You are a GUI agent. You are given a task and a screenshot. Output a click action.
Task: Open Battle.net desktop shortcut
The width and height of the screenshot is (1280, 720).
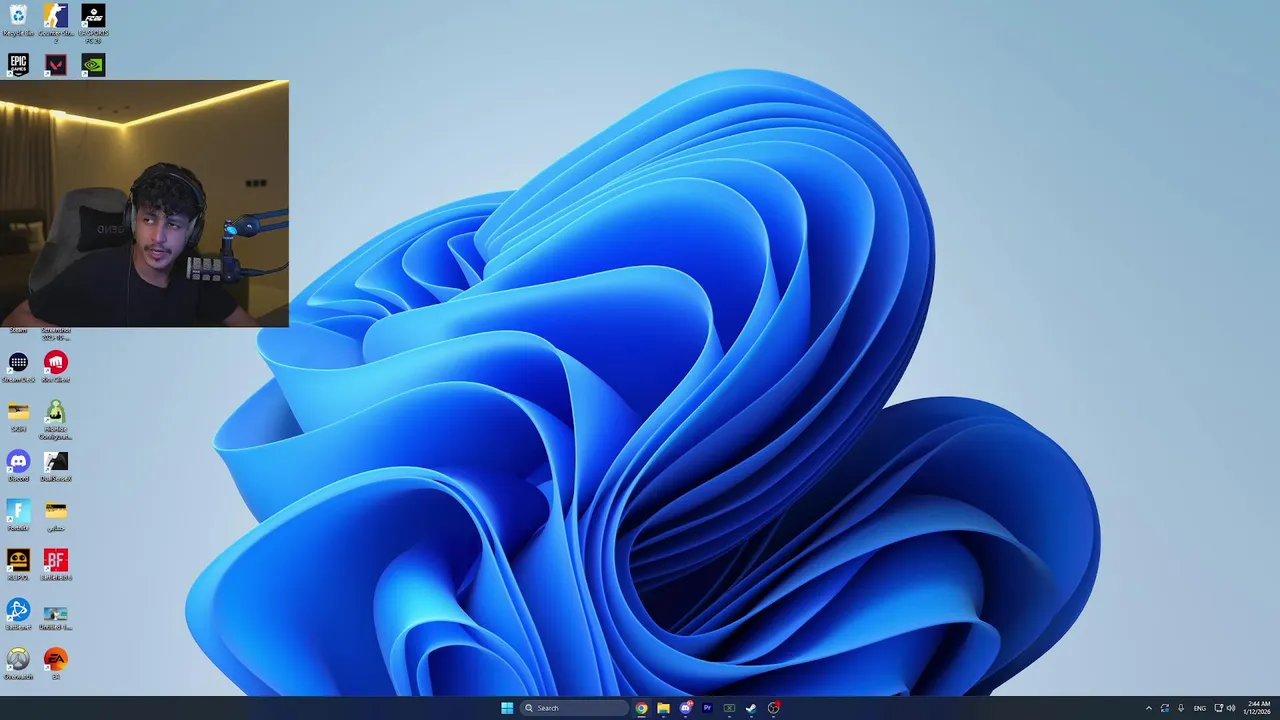(18, 614)
